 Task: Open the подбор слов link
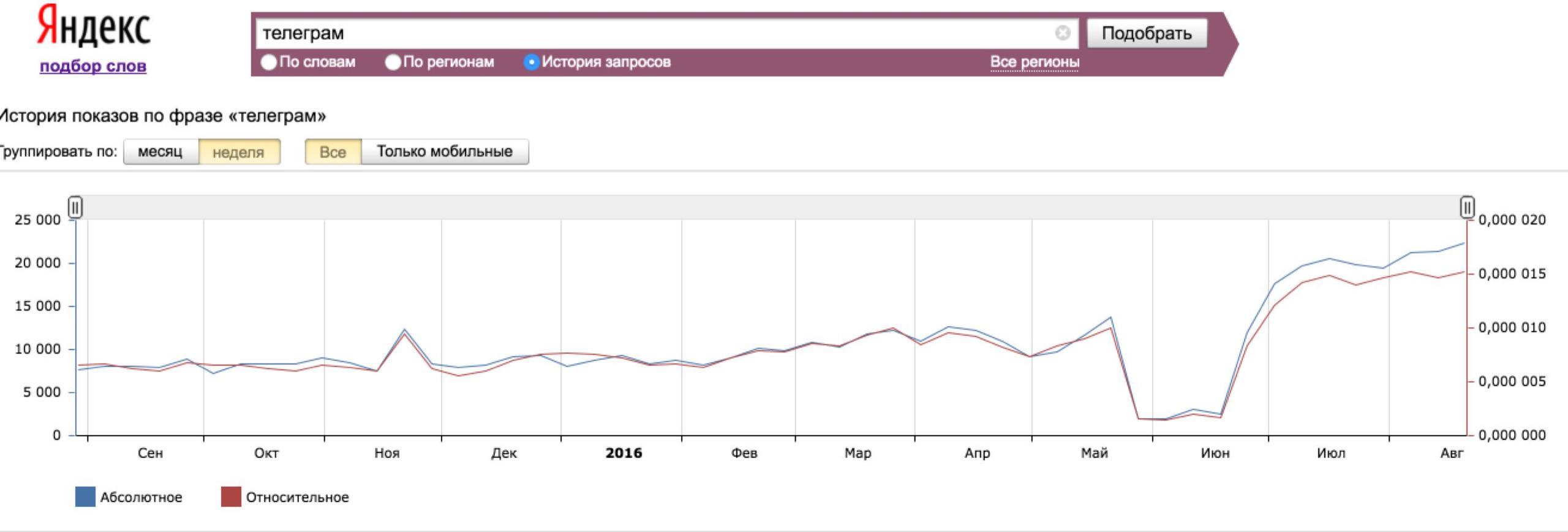click(x=93, y=66)
